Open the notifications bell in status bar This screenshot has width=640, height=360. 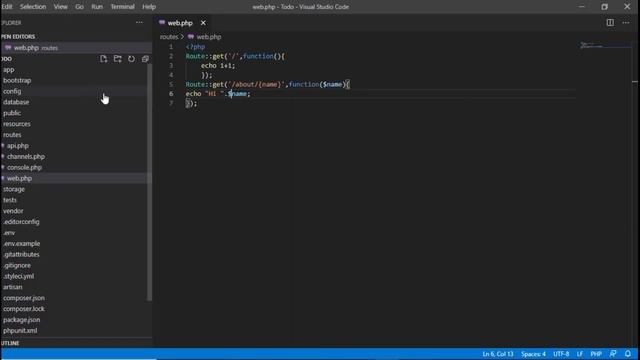coord(628,354)
